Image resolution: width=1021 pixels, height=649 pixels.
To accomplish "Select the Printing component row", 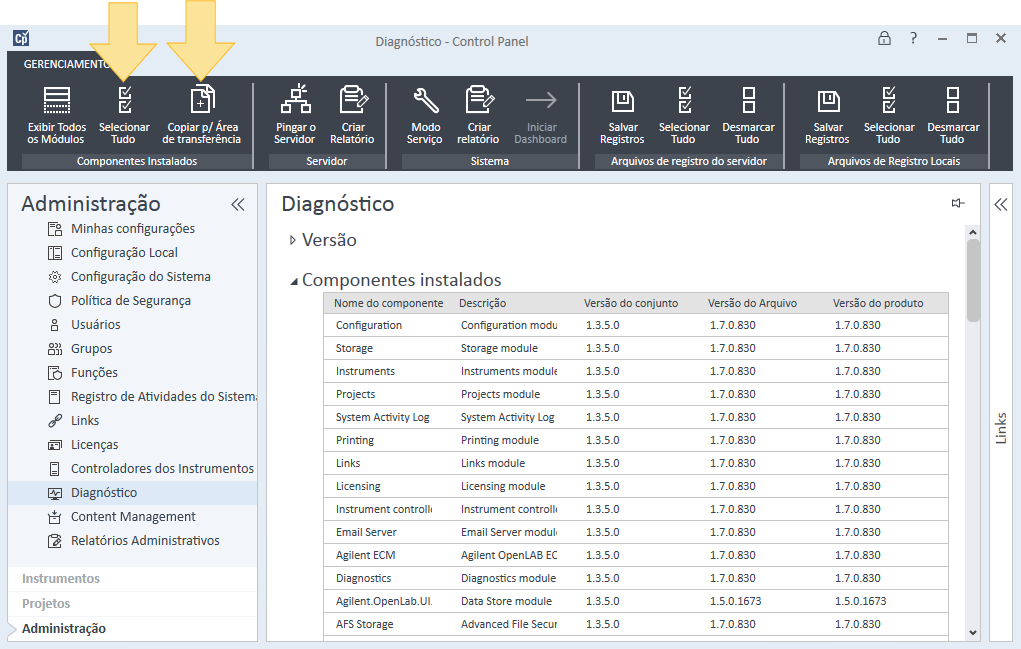I will pos(636,440).
